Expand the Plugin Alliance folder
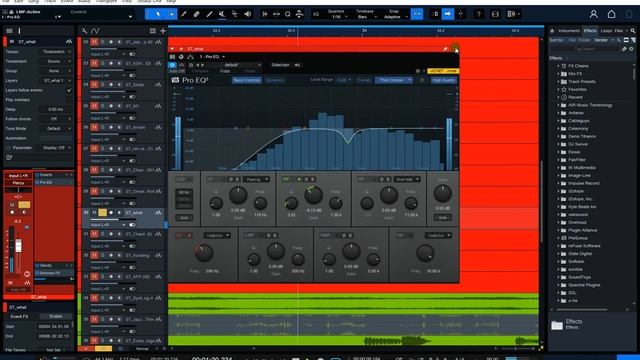The height and width of the screenshot is (360, 640). click(x=558, y=230)
